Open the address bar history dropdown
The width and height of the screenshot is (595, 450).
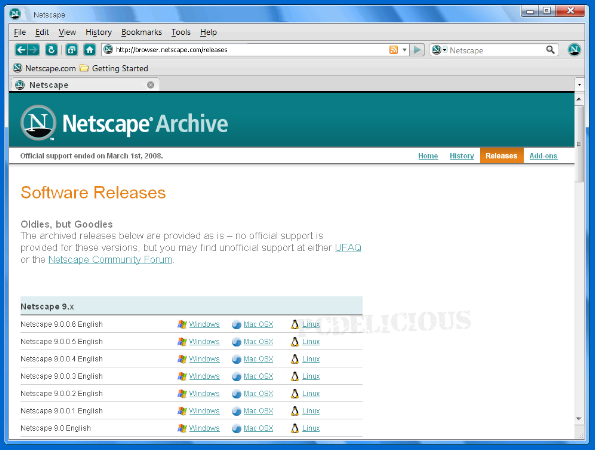pyautogui.click(x=405, y=50)
